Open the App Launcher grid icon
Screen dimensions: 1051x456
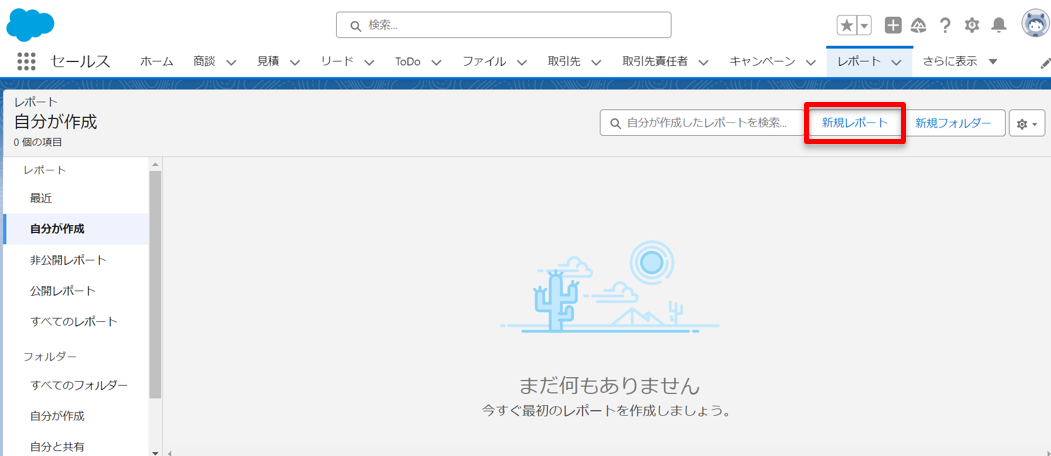tap(26, 62)
